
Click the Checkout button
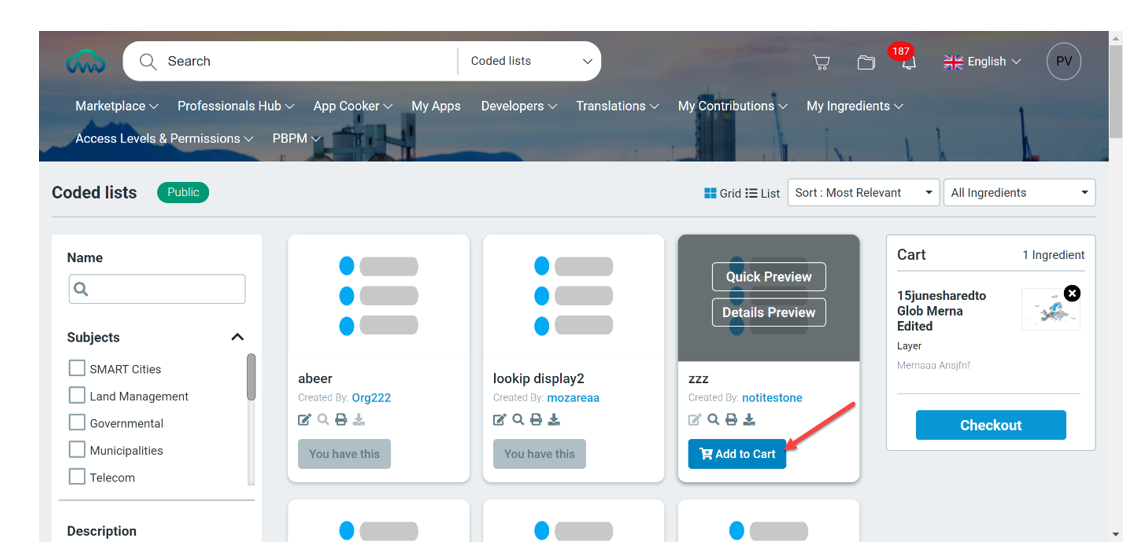[991, 425]
